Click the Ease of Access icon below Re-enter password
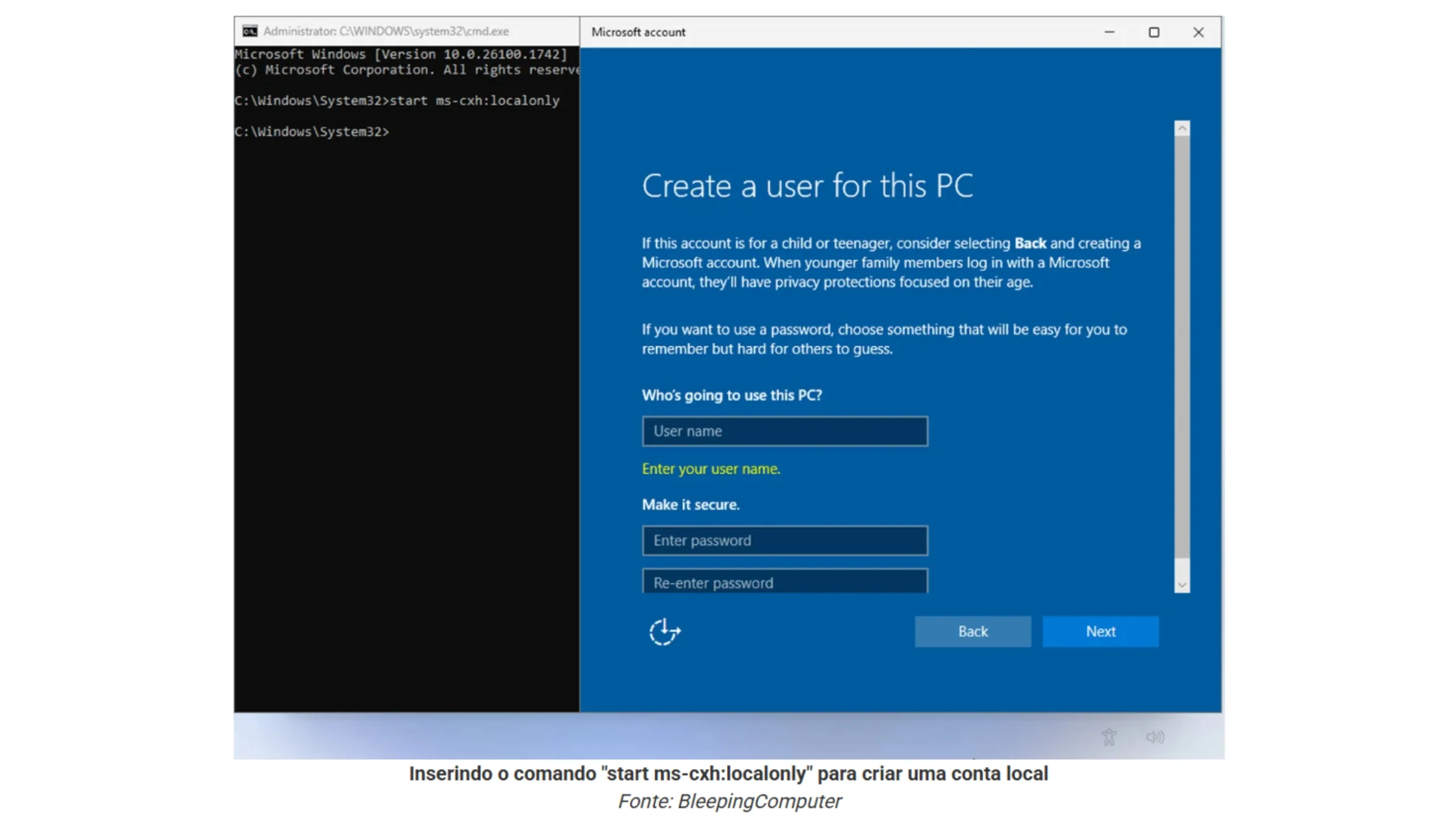 (x=664, y=631)
